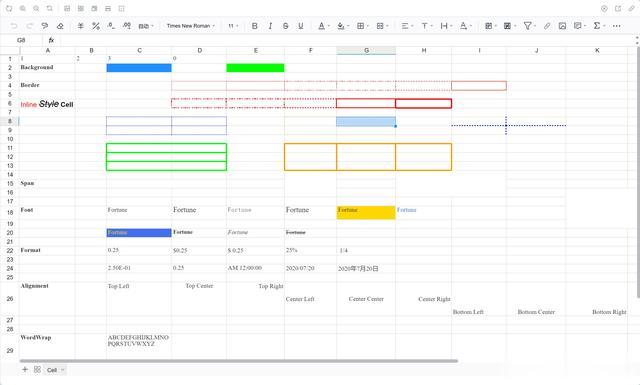Screen dimensions: 640x385
Task: Expand the cell borders dropdown
Action: [362, 26]
